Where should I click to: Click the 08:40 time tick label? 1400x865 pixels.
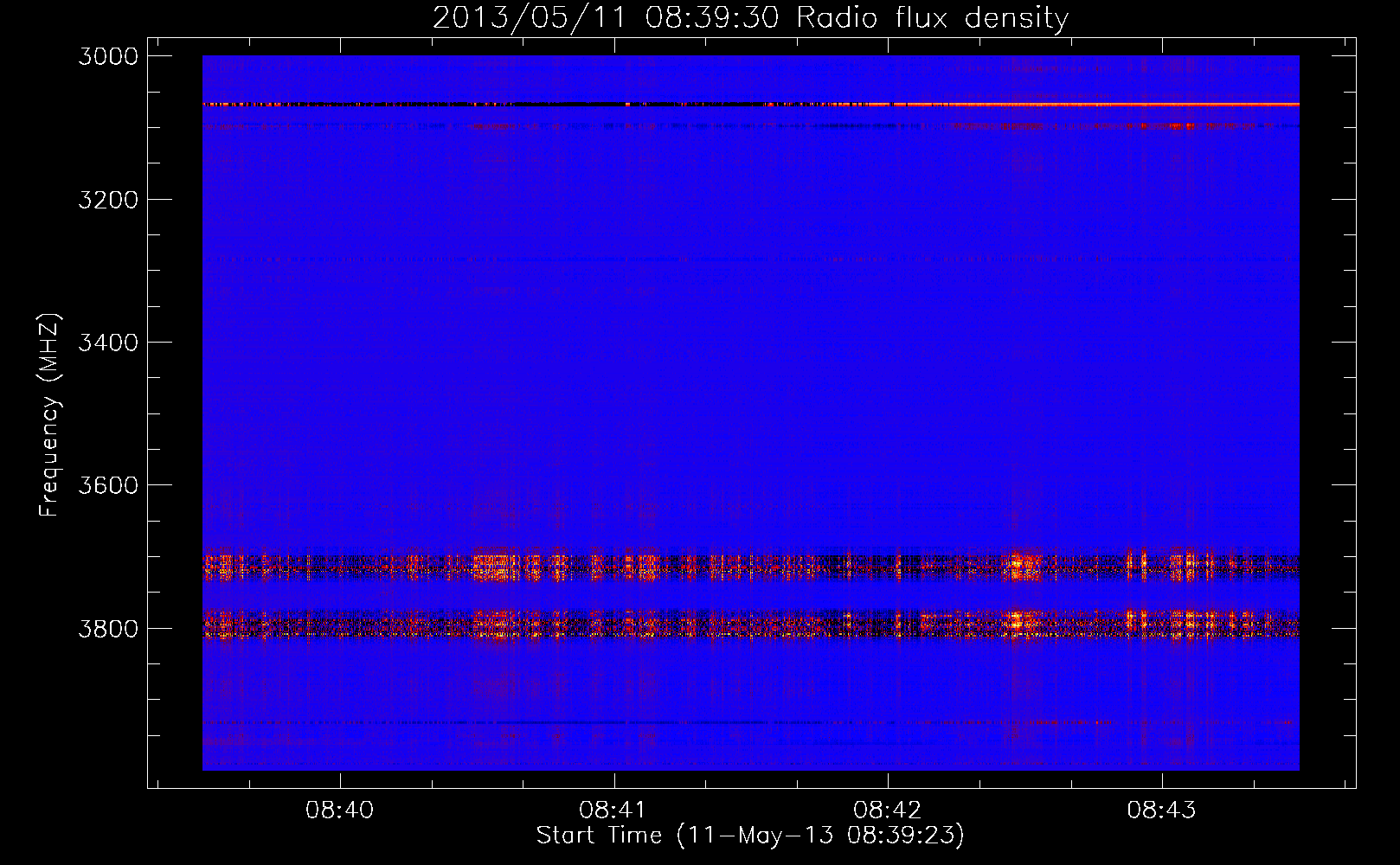pyautogui.click(x=340, y=810)
